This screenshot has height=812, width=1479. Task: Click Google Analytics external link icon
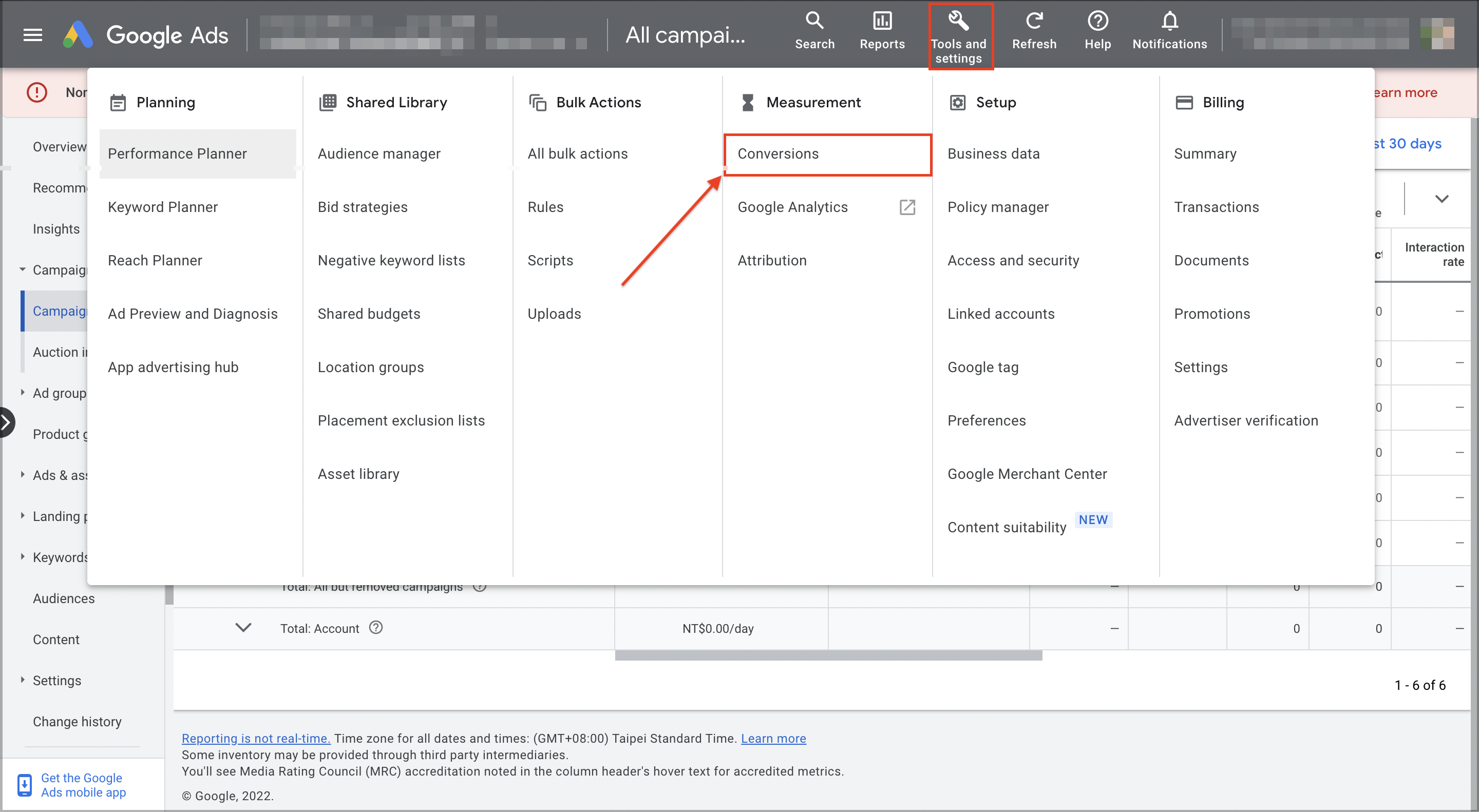click(906, 207)
